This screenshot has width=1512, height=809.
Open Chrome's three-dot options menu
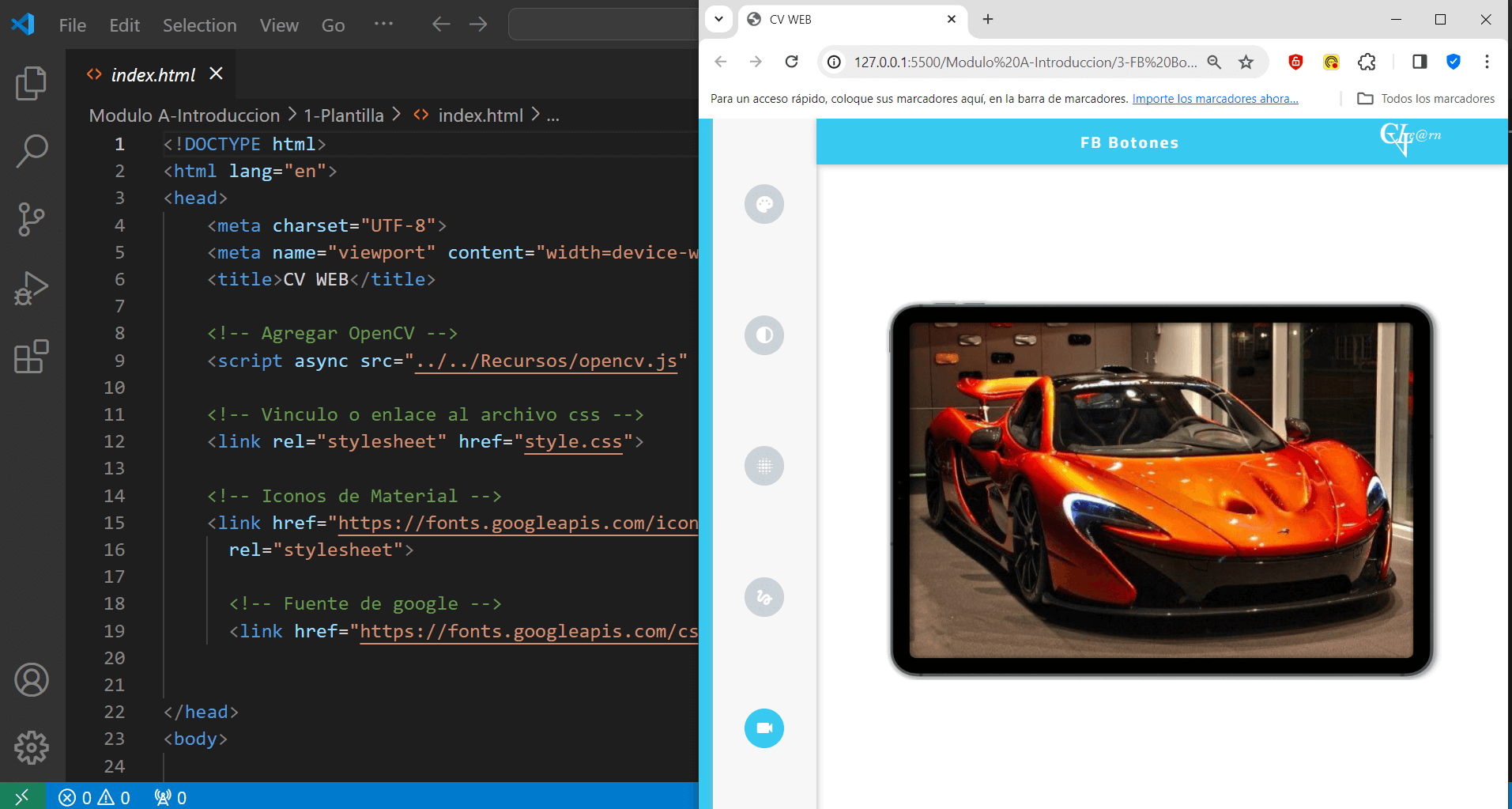1487,62
